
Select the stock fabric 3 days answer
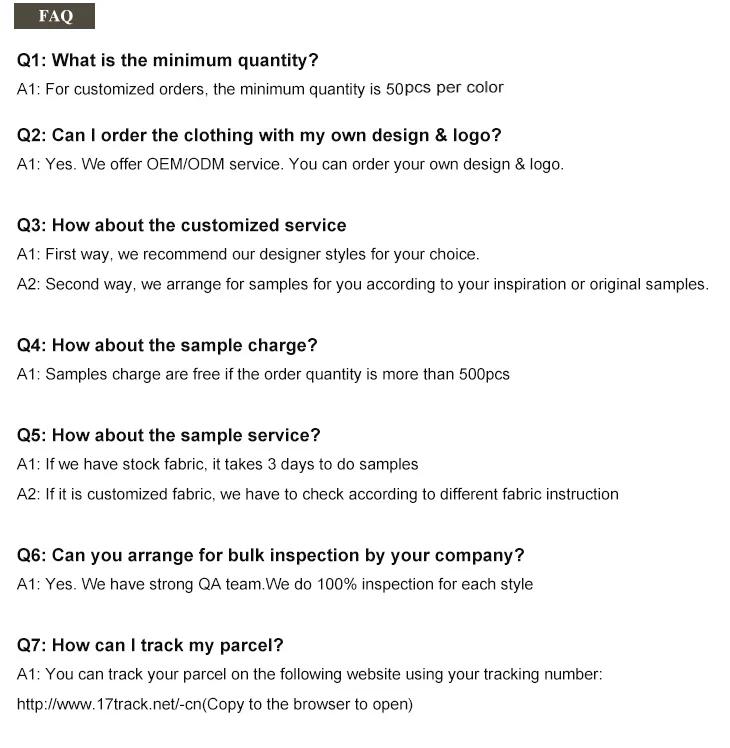click(x=218, y=464)
